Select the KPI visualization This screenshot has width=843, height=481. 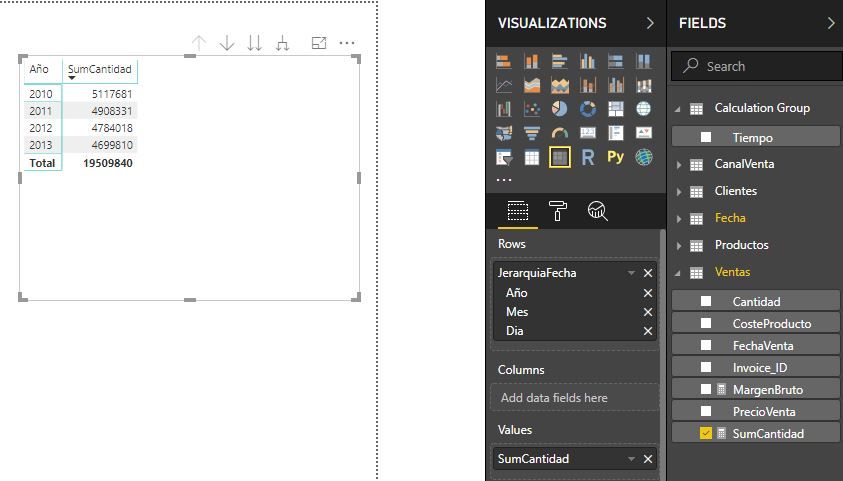pyautogui.click(x=644, y=133)
